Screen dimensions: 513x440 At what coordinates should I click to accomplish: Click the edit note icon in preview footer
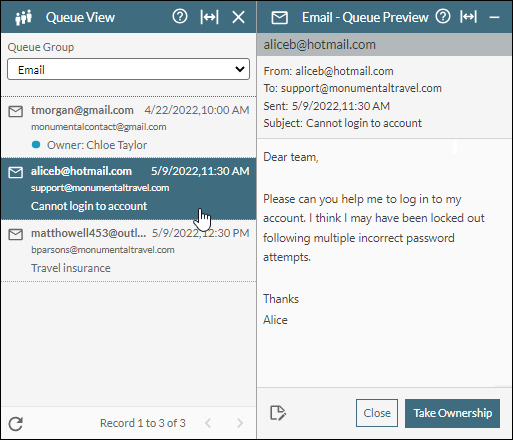[x=278, y=413]
